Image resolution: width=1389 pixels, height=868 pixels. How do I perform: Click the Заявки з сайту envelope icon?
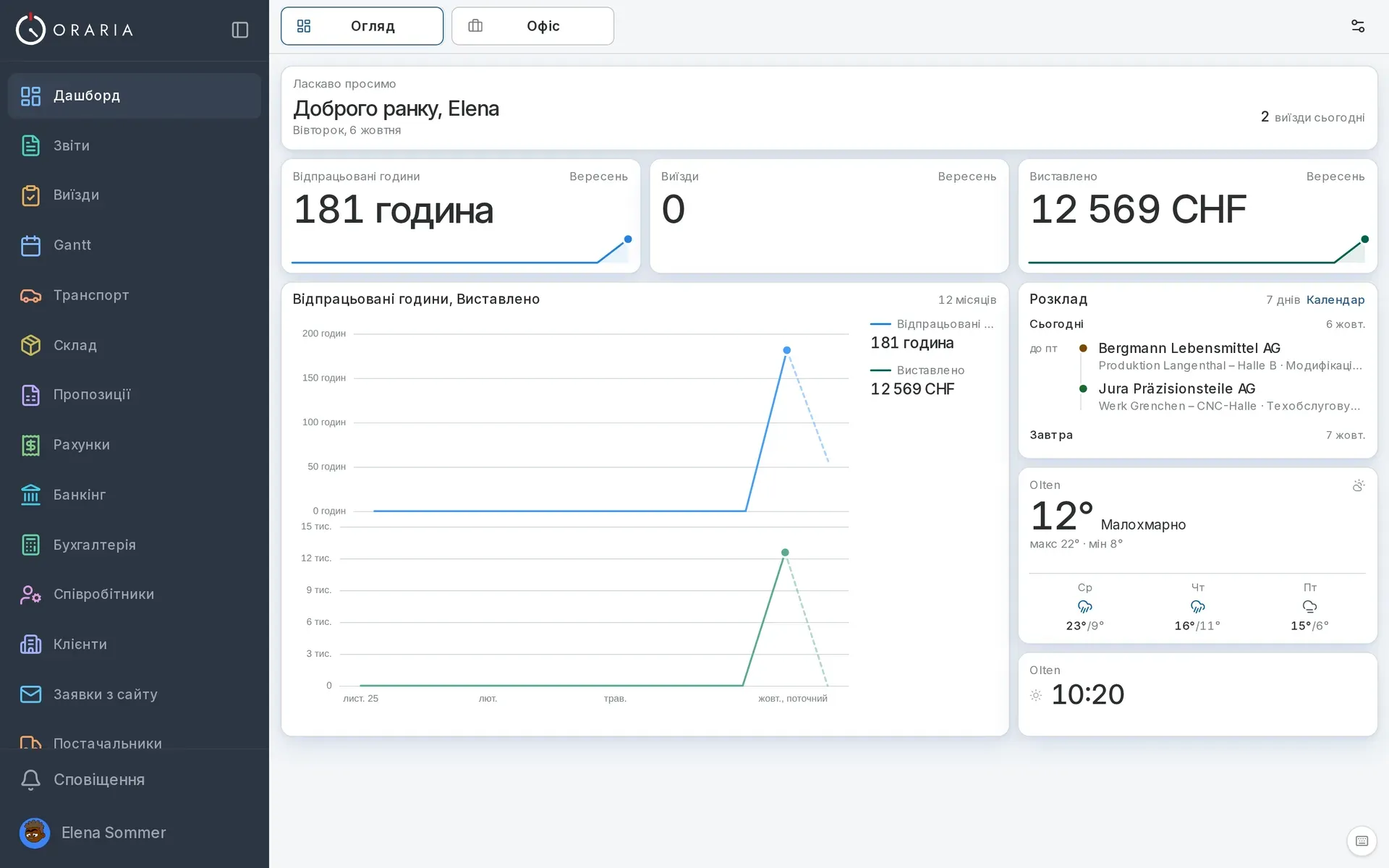tap(30, 694)
